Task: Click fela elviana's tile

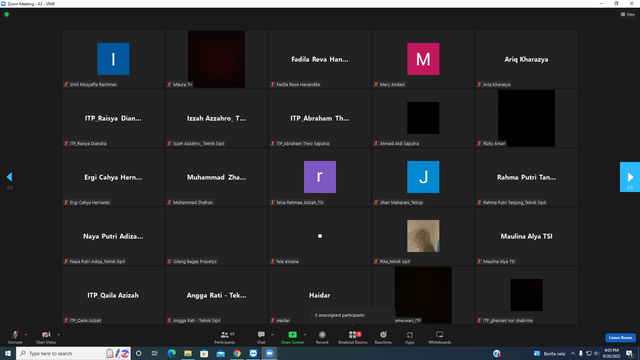Action: [320, 236]
